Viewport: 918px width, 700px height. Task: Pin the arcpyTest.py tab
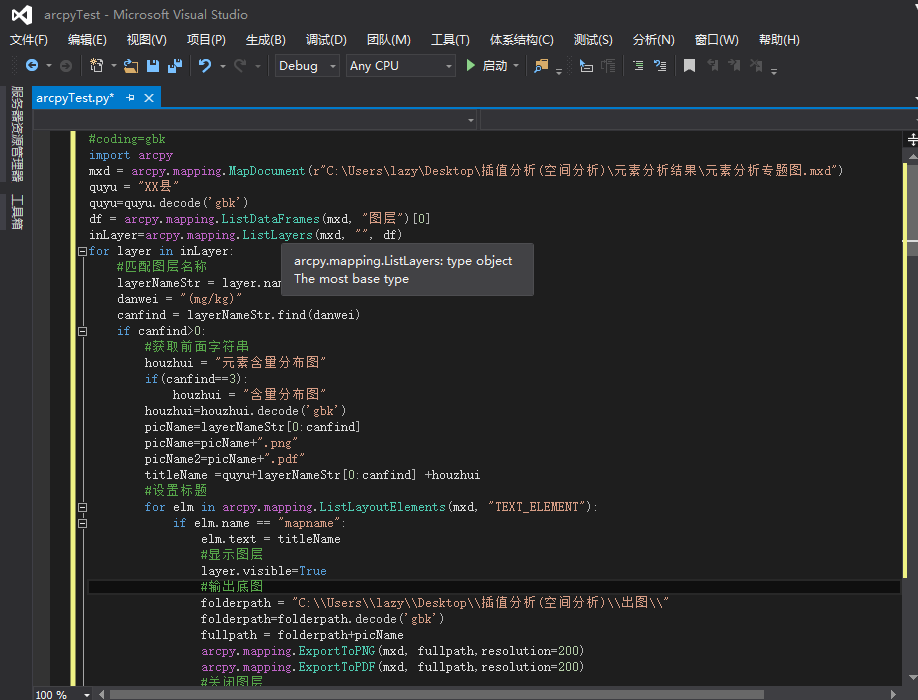click(130, 98)
